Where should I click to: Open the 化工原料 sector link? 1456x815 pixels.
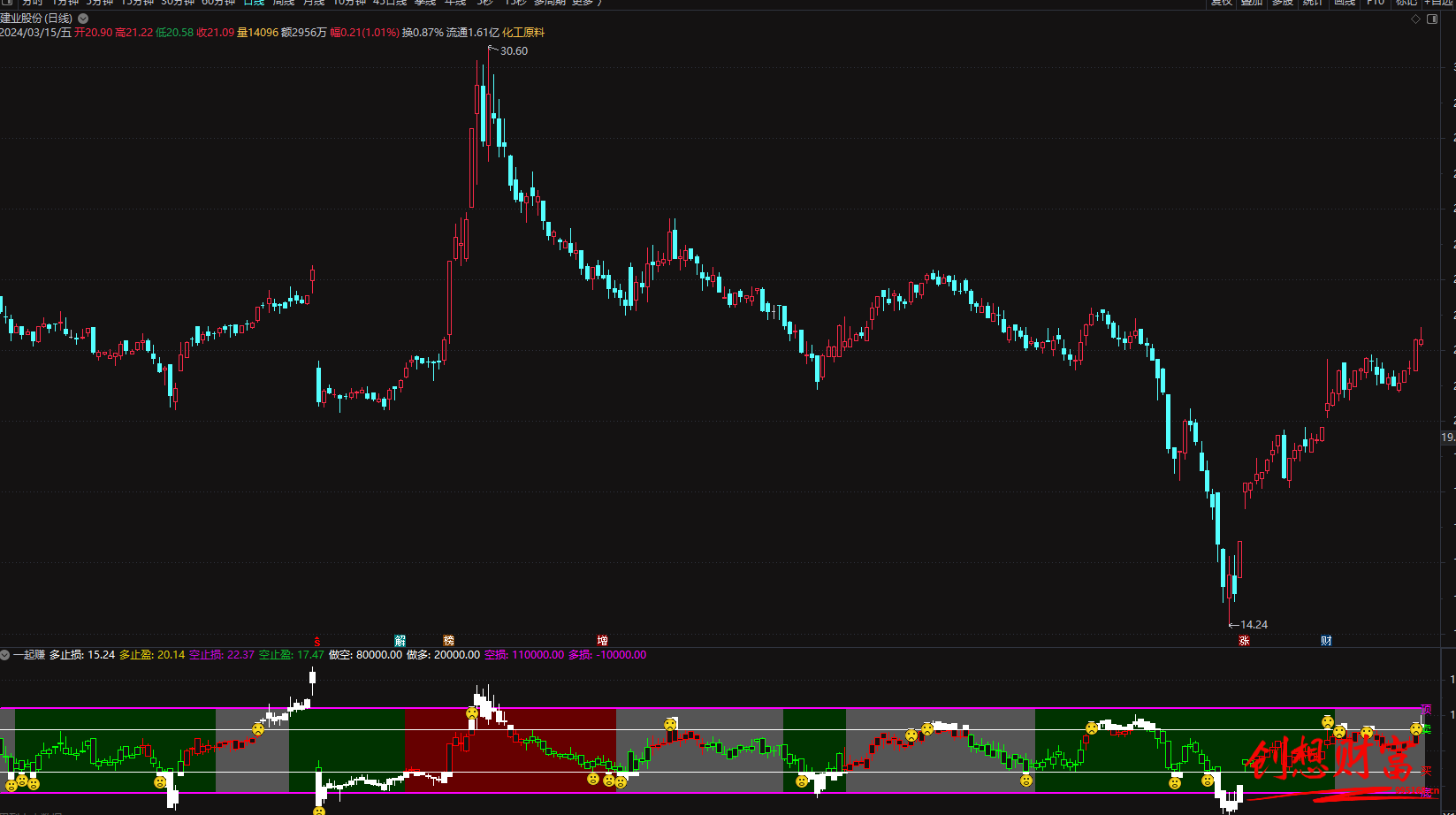click(523, 33)
